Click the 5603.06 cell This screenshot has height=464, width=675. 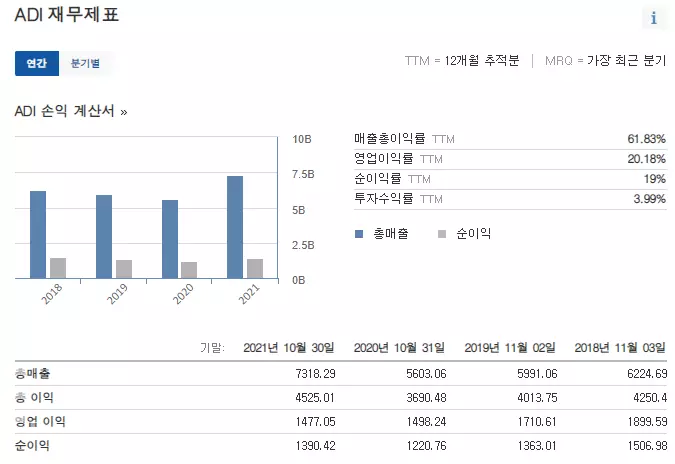[x=426, y=374]
